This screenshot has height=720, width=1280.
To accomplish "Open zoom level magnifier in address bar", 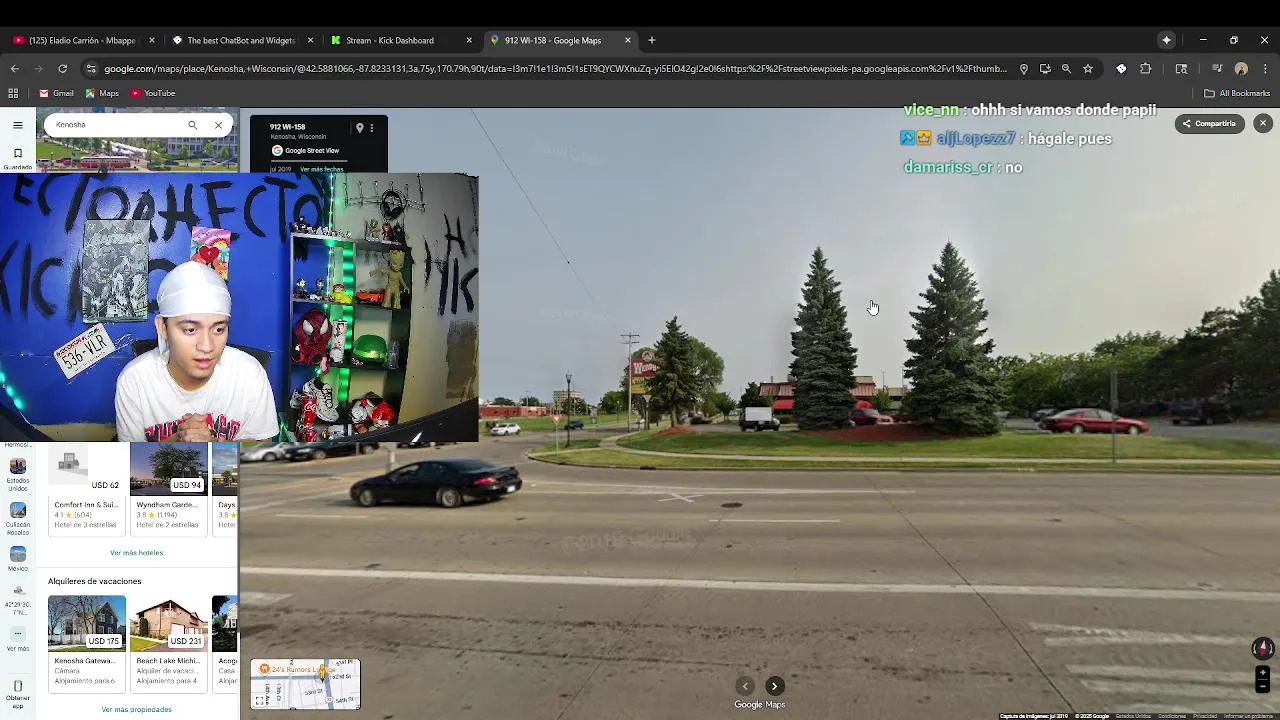I will coord(1066,69).
